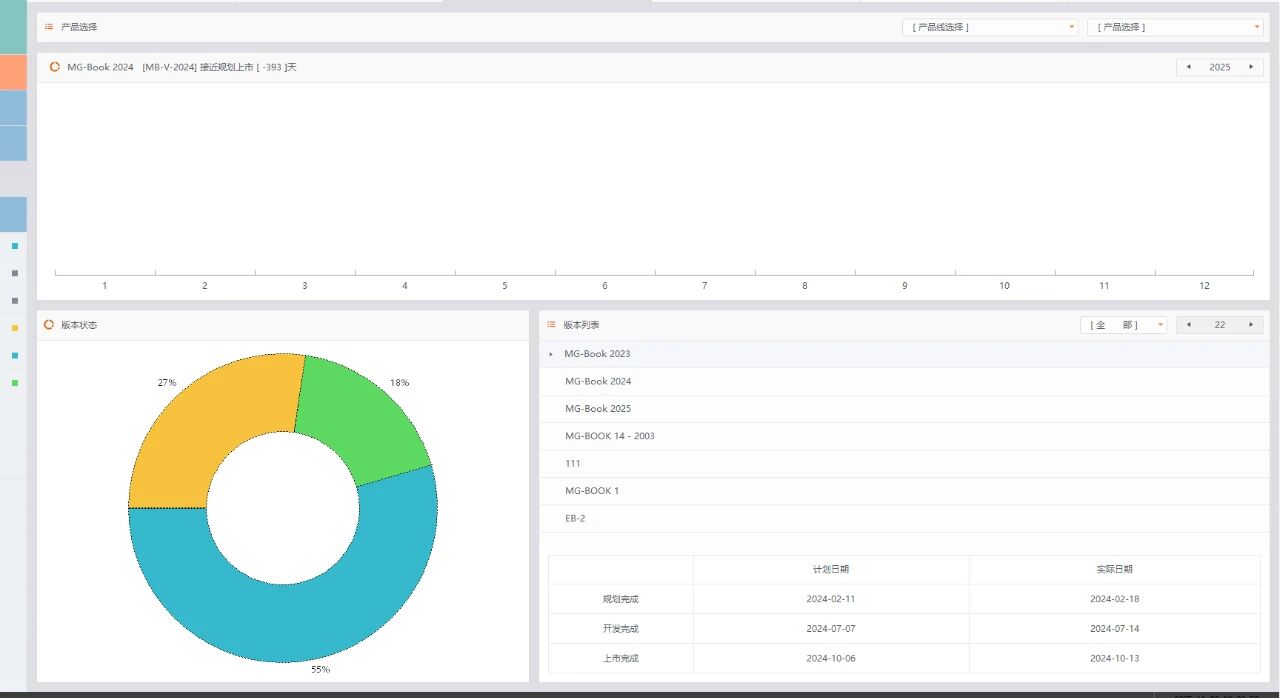The image size is (1280, 698).
Task: Open the 产品线选择 dropdown
Action: tap(989, 27)
